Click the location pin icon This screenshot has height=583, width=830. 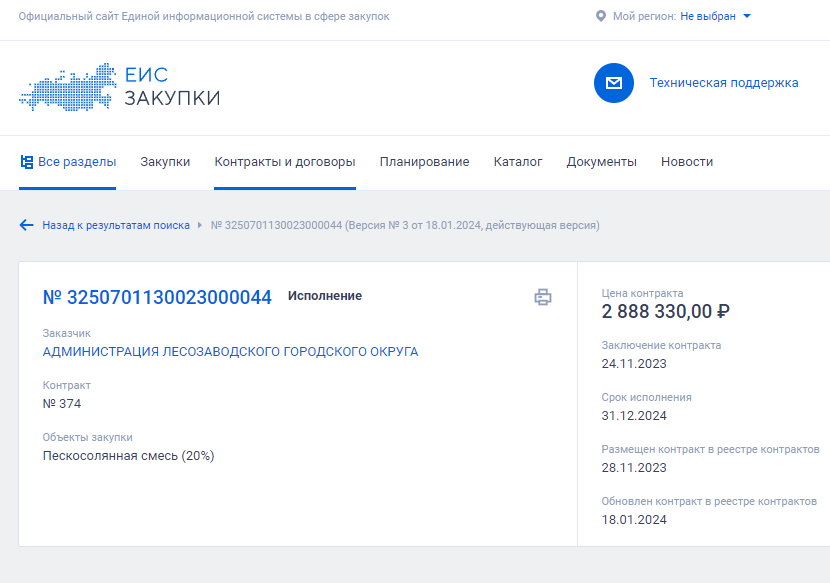(x=601, y=16)
